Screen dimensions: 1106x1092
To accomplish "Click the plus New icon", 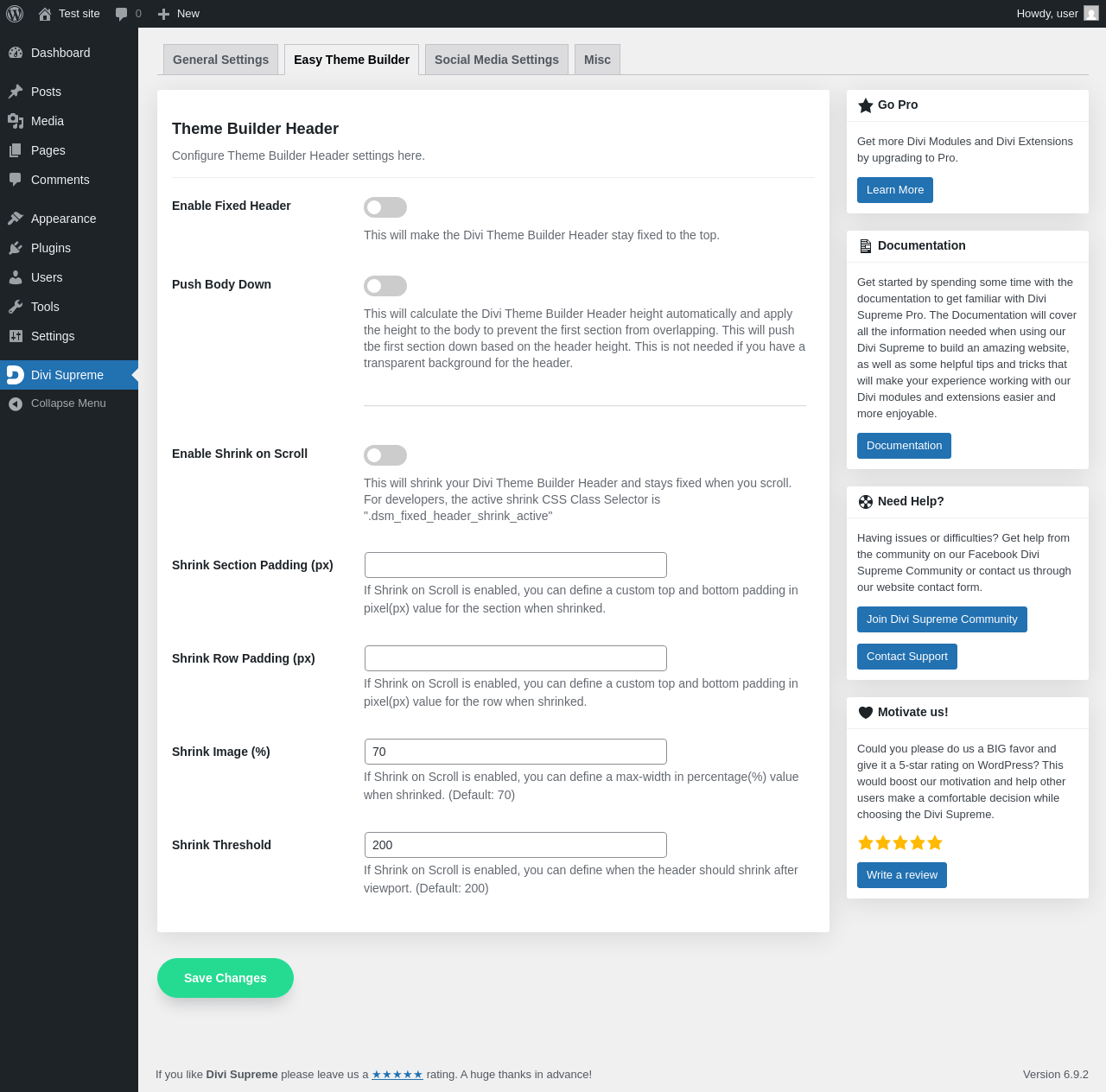I will pos(163,14).
